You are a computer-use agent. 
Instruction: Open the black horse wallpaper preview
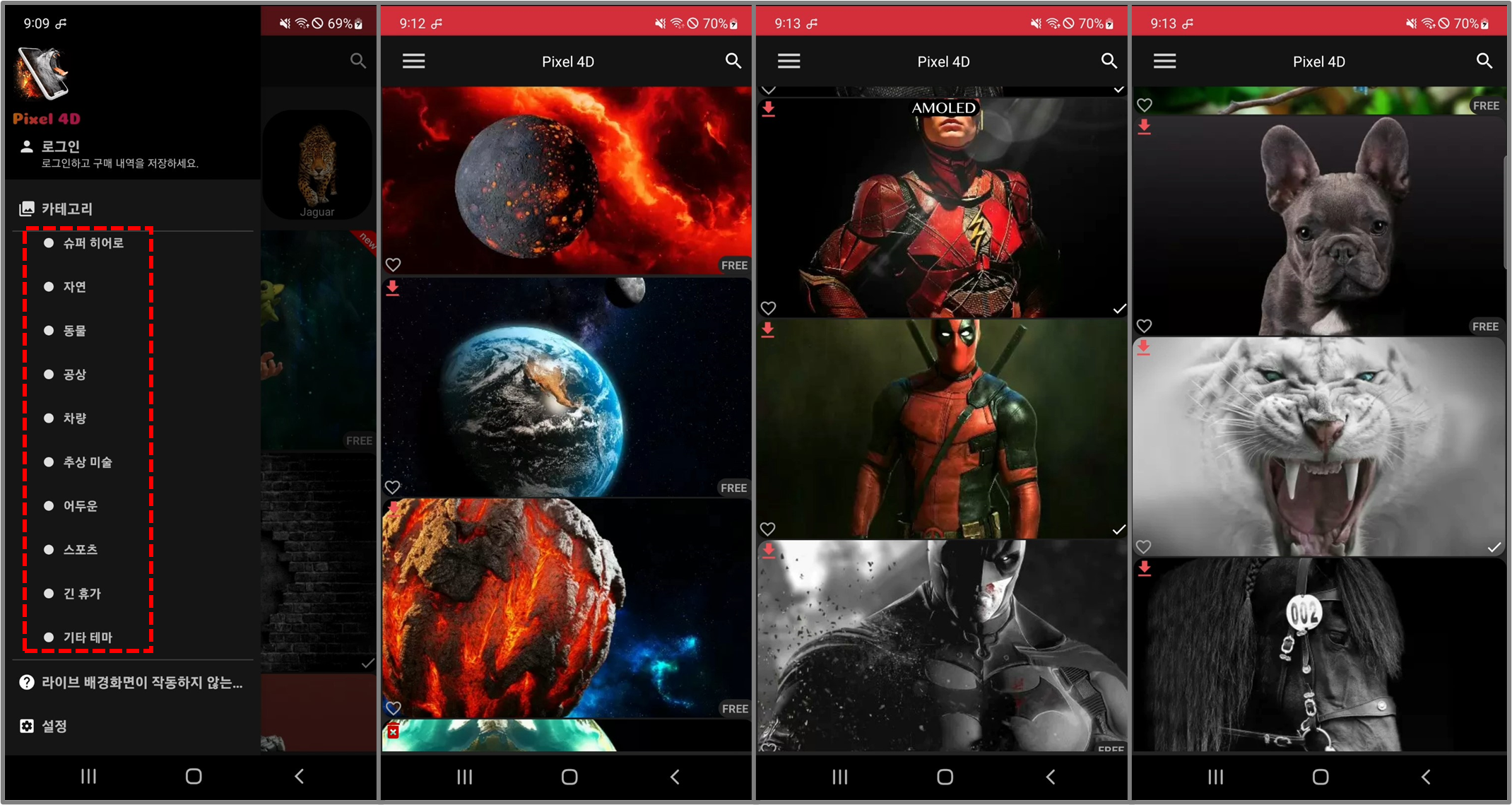click(1318, 654)
